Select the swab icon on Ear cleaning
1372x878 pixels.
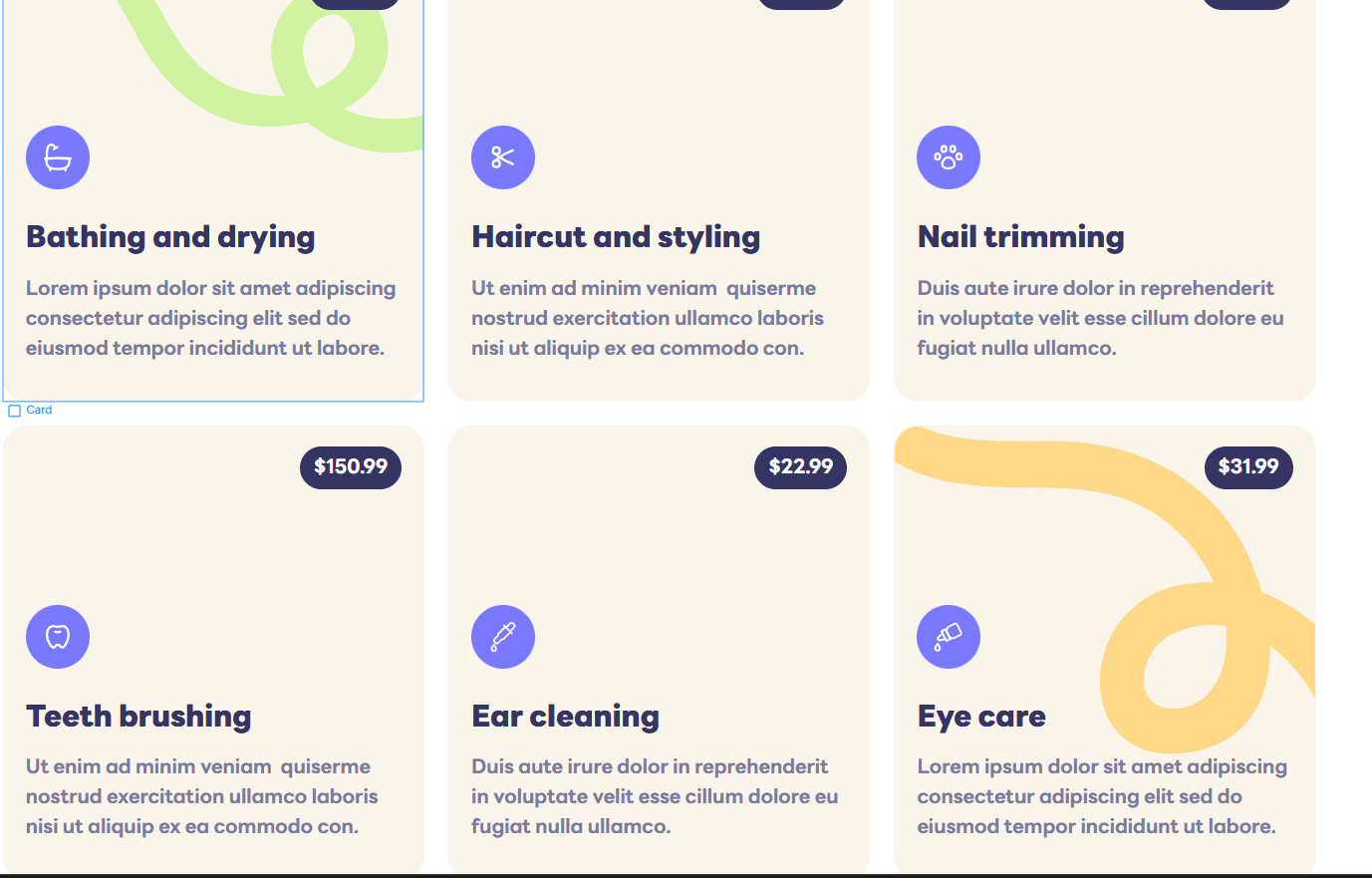pyautogui.click(x=502, y=636)
